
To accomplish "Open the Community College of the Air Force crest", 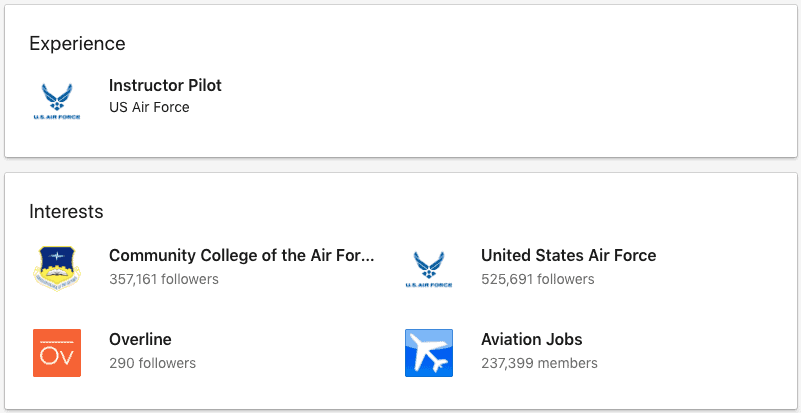I will coord(57,269).
